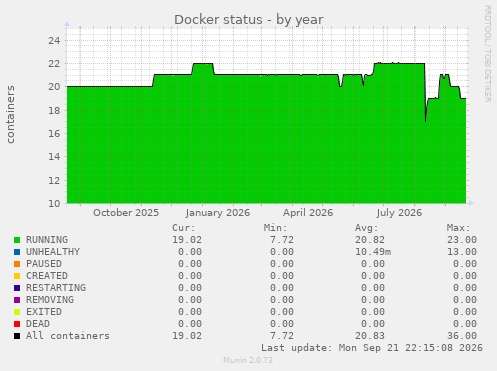Click the blue UNHEALTHY legend swatch
The image size is (497, 371).
point(17,252)
